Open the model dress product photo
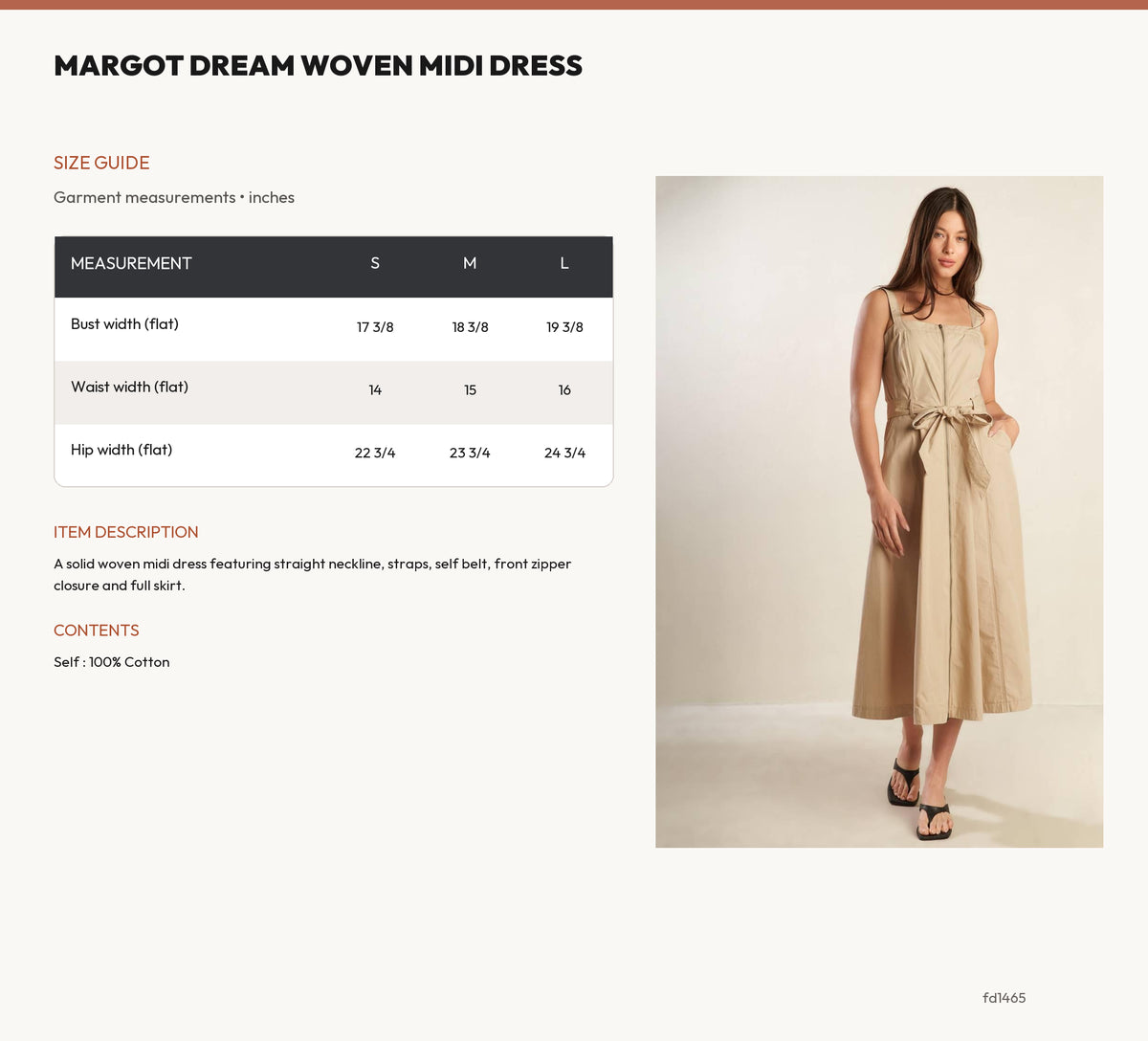Image resolution: width=1148 pixels, height=1041 pixels. click(879, 512)
